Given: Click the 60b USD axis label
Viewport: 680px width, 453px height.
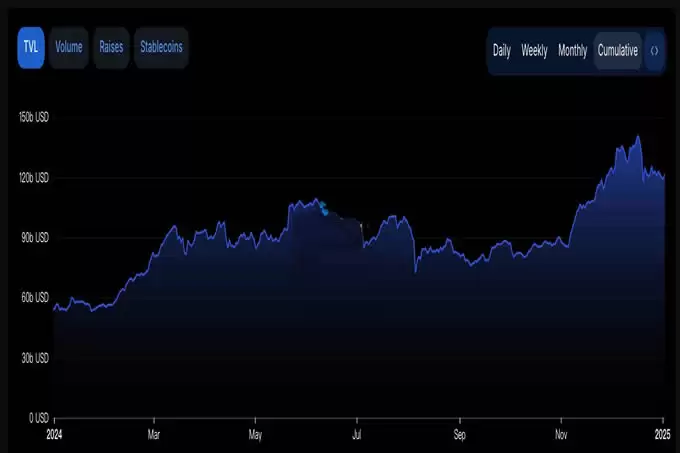Looking at the screenshot, I should 34,298.
